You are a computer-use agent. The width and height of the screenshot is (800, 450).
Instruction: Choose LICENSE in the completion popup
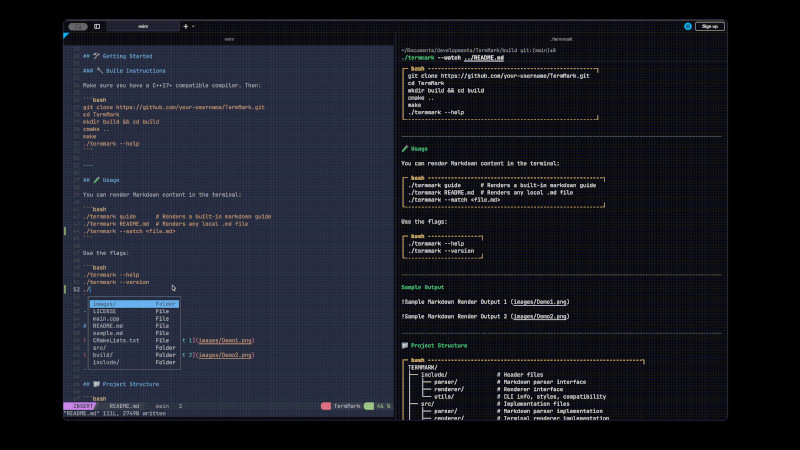click(x=134, y=311)
